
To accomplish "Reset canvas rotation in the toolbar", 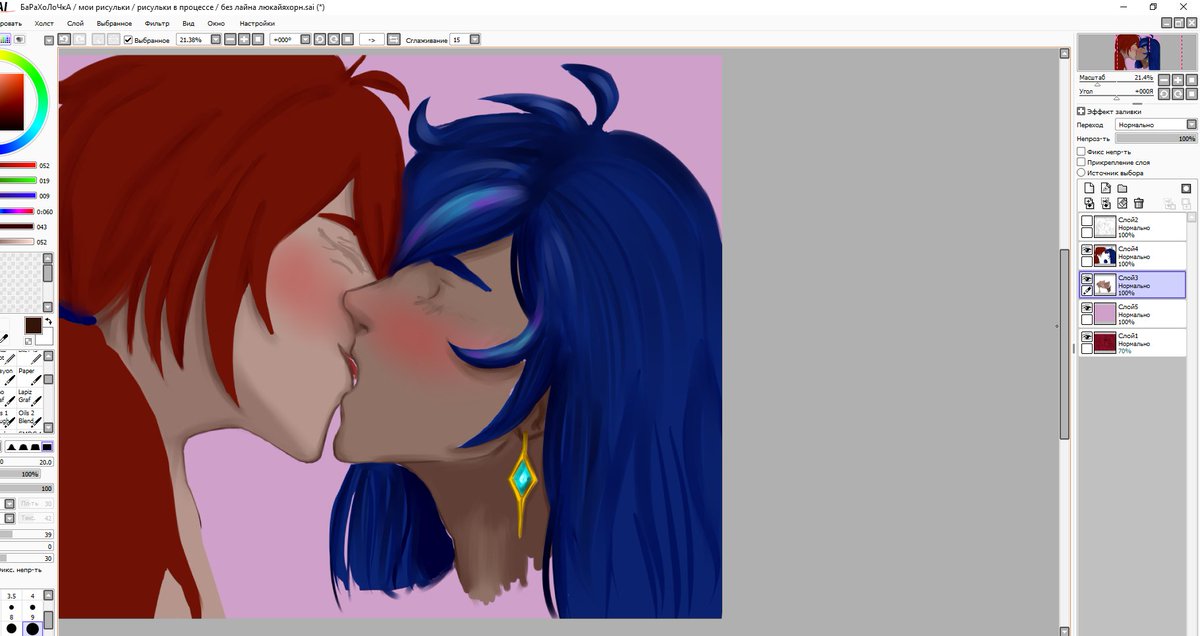I will click(348, 40).
